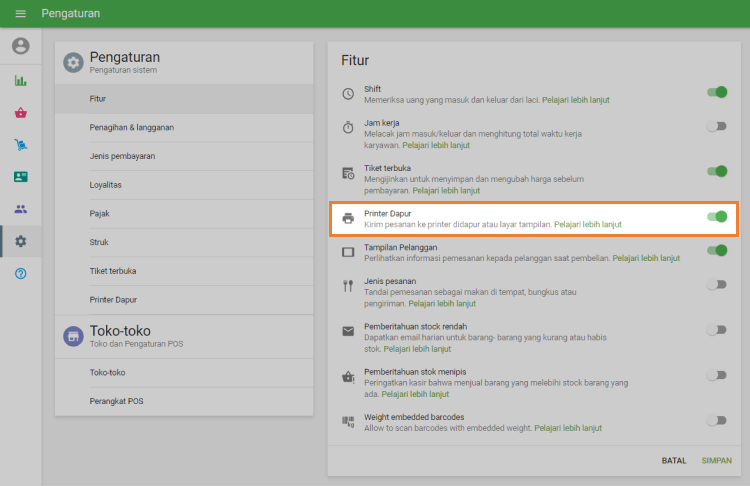Open the inventory management cart icon
The height and width of the screenshot is (486, 750).
pos(21,145)
